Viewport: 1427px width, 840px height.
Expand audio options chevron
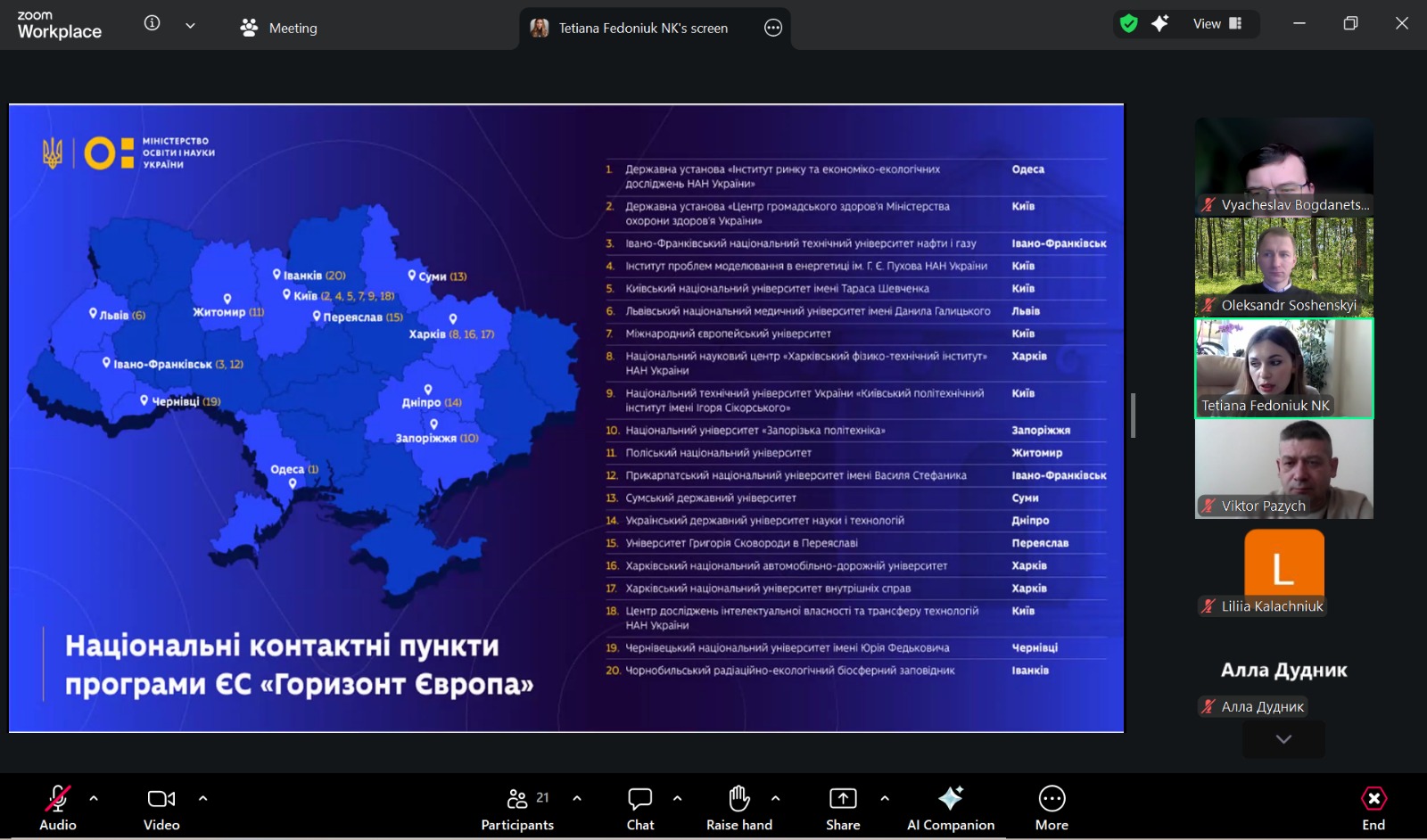coord(94,798)
